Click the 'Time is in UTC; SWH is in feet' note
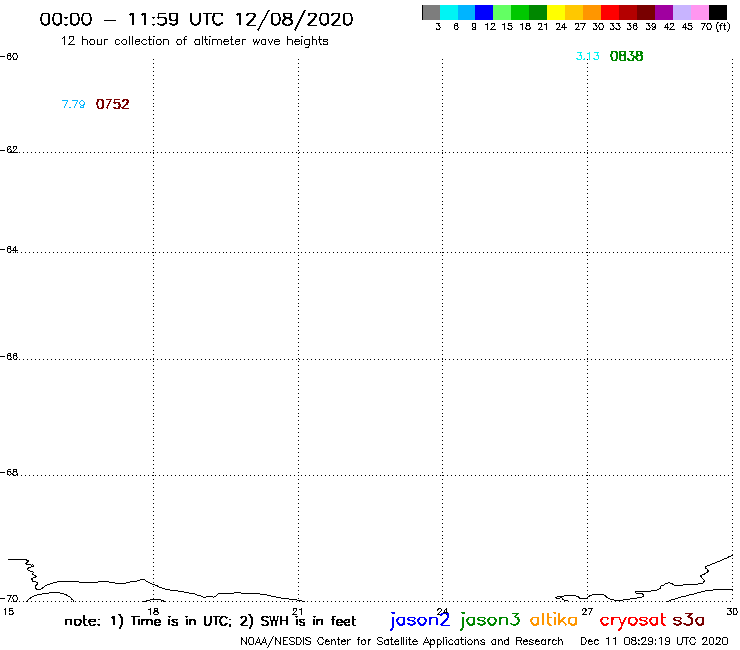The width and height of the screenshot is (740, 650). click(210, 621)
